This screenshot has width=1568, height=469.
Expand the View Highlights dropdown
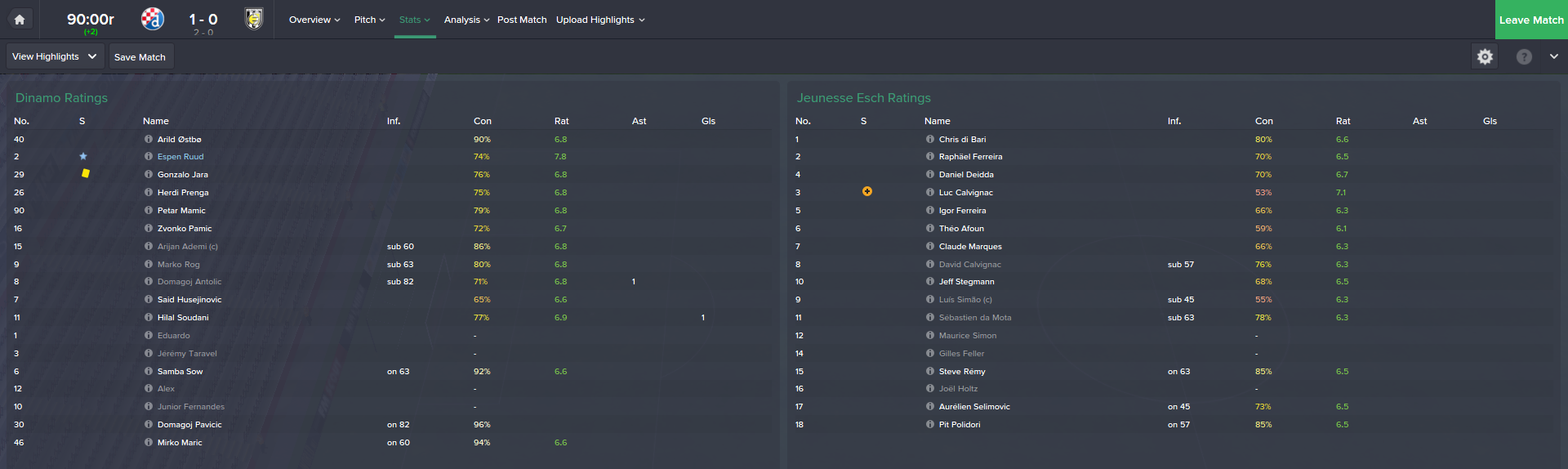point(55,56)
